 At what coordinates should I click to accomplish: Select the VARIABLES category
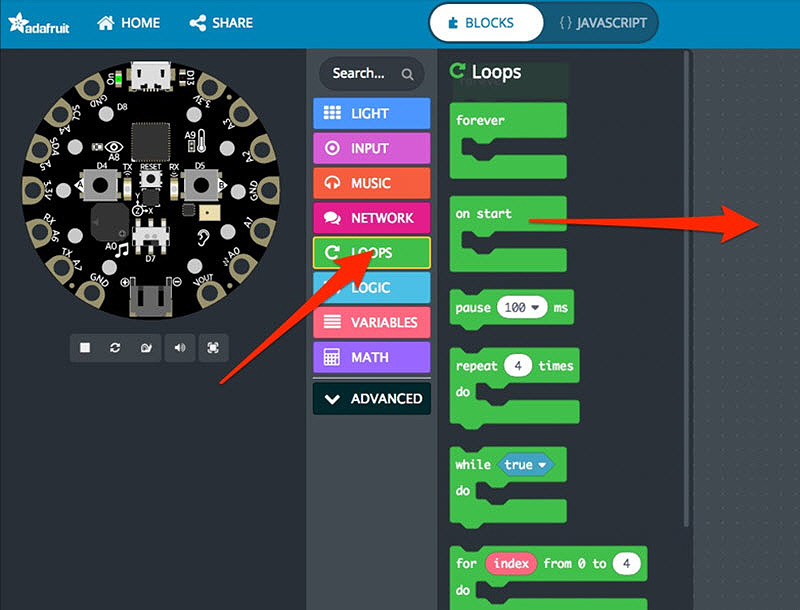tap(371, 322)
